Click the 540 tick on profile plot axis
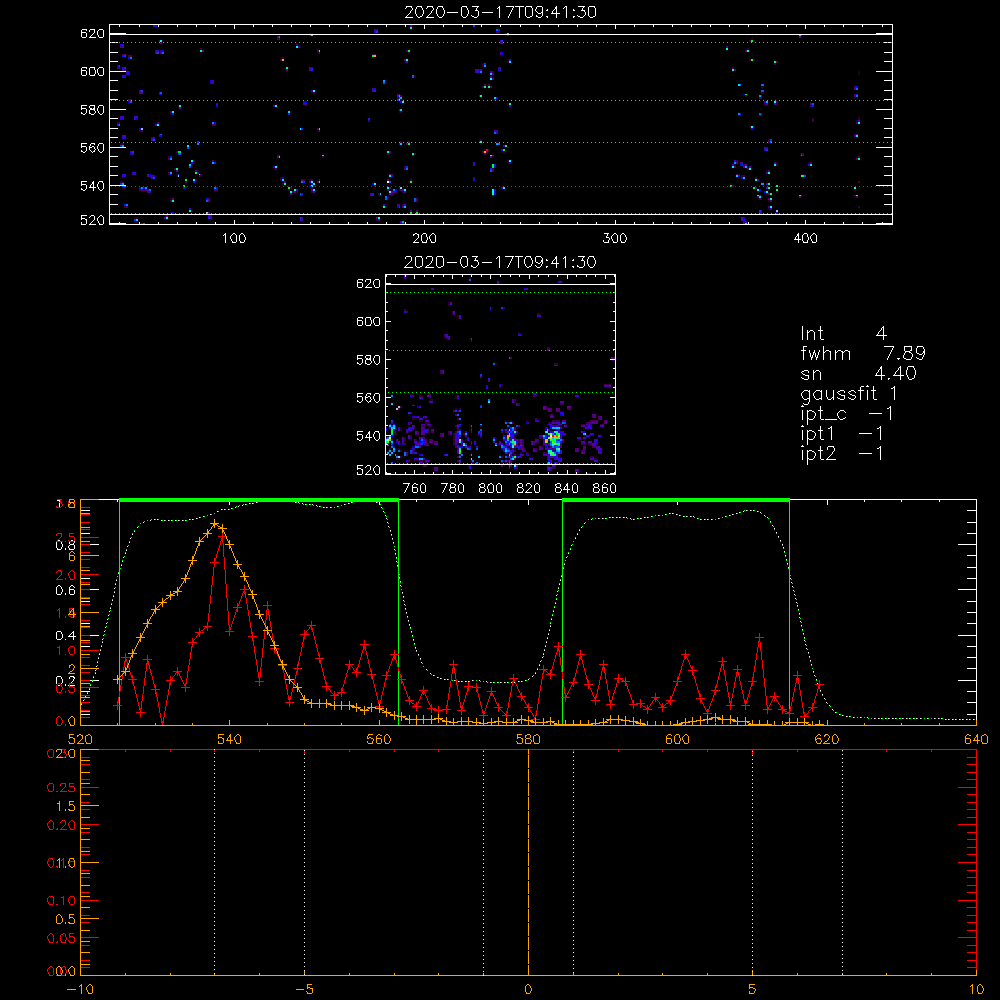This screenshot has width=1000, height=1000. pos(230,739)
